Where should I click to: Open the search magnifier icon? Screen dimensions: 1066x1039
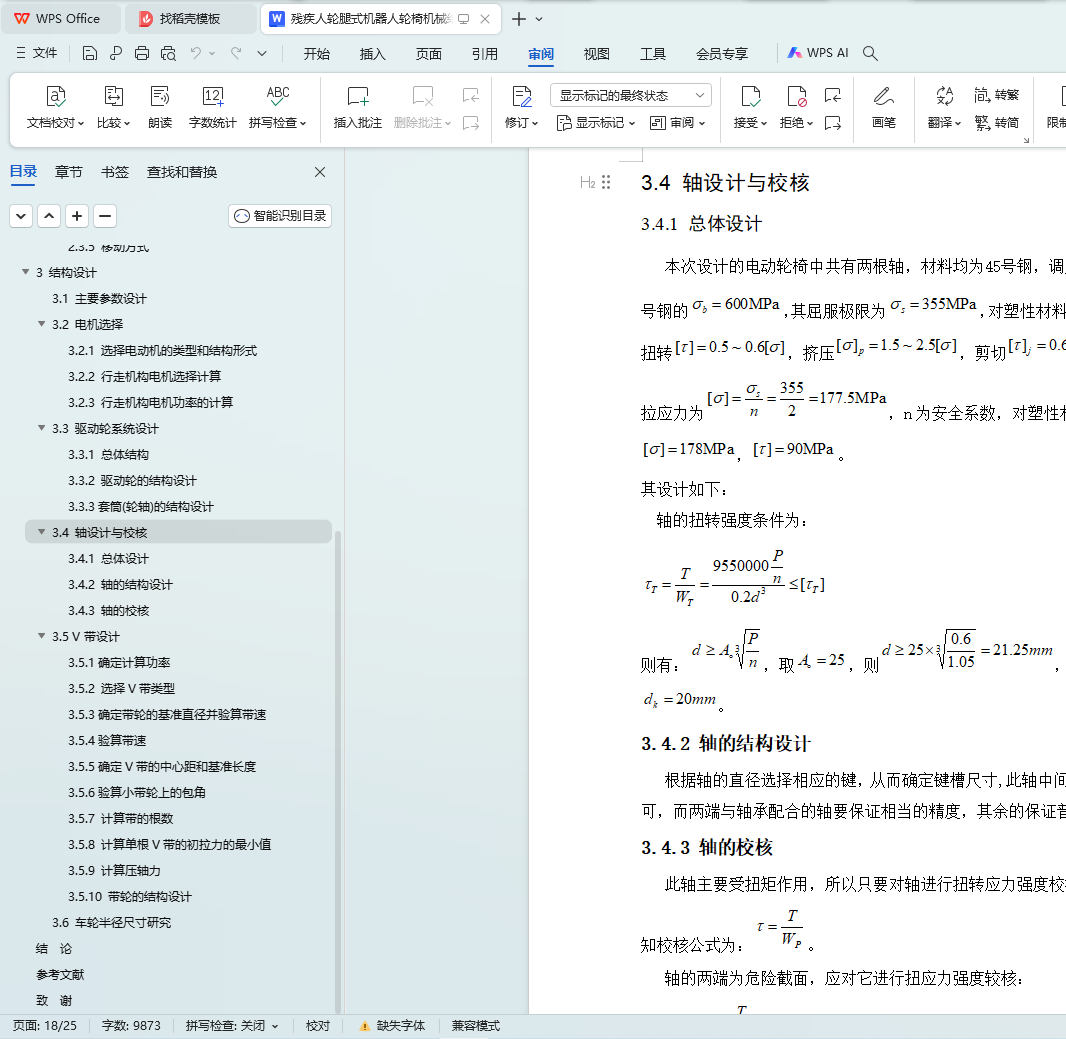[870, 53]
